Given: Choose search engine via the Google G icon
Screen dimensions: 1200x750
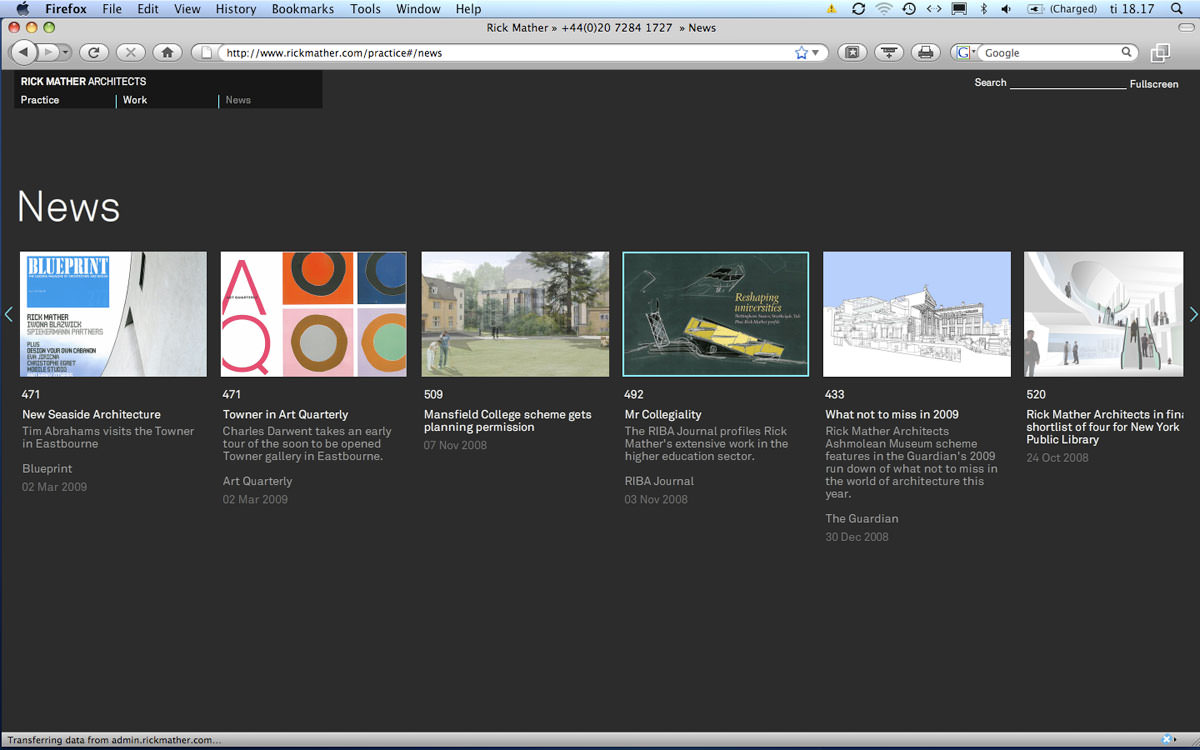Looking at the screenshot, I should point(966,53).
